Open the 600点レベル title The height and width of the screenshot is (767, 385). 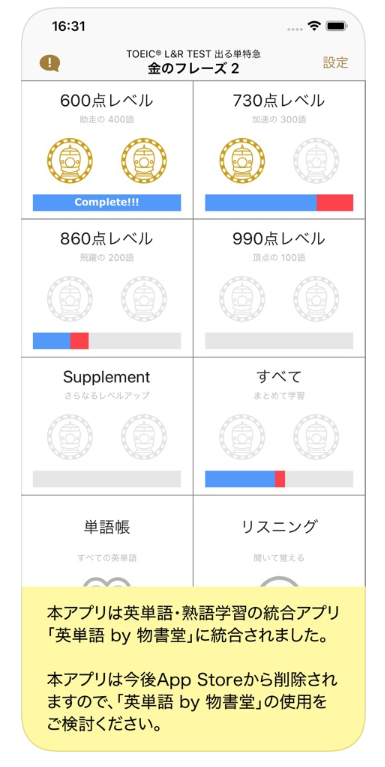point(107,101)
